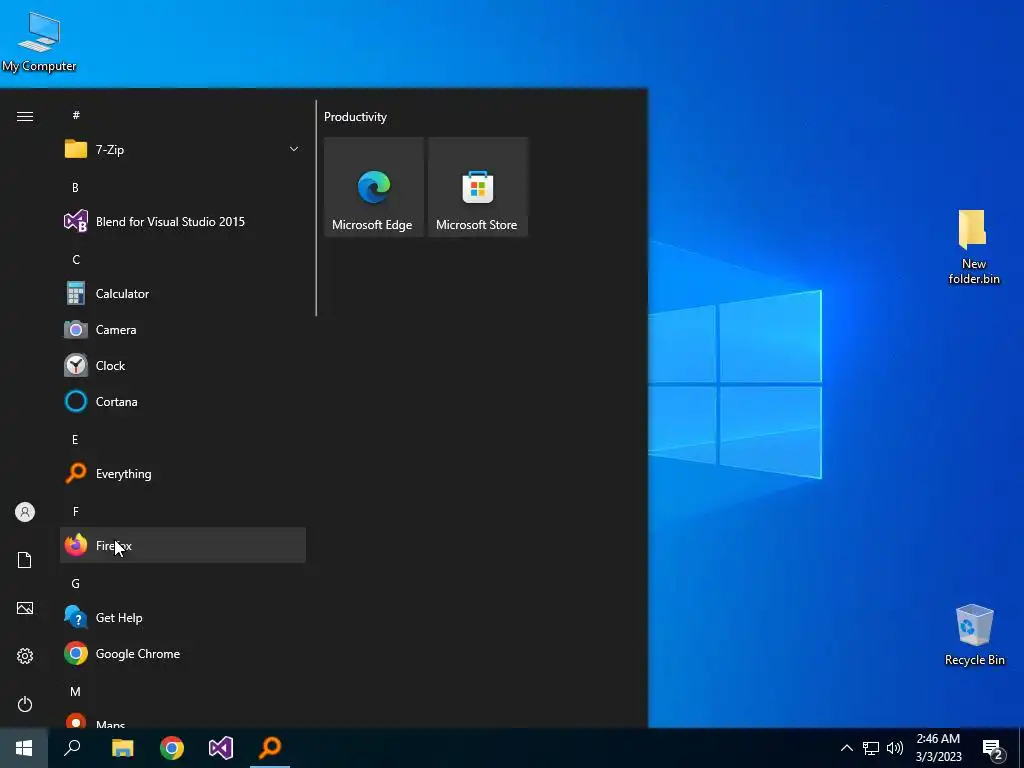Open the Documents sidebar icon

pos(25,560)
